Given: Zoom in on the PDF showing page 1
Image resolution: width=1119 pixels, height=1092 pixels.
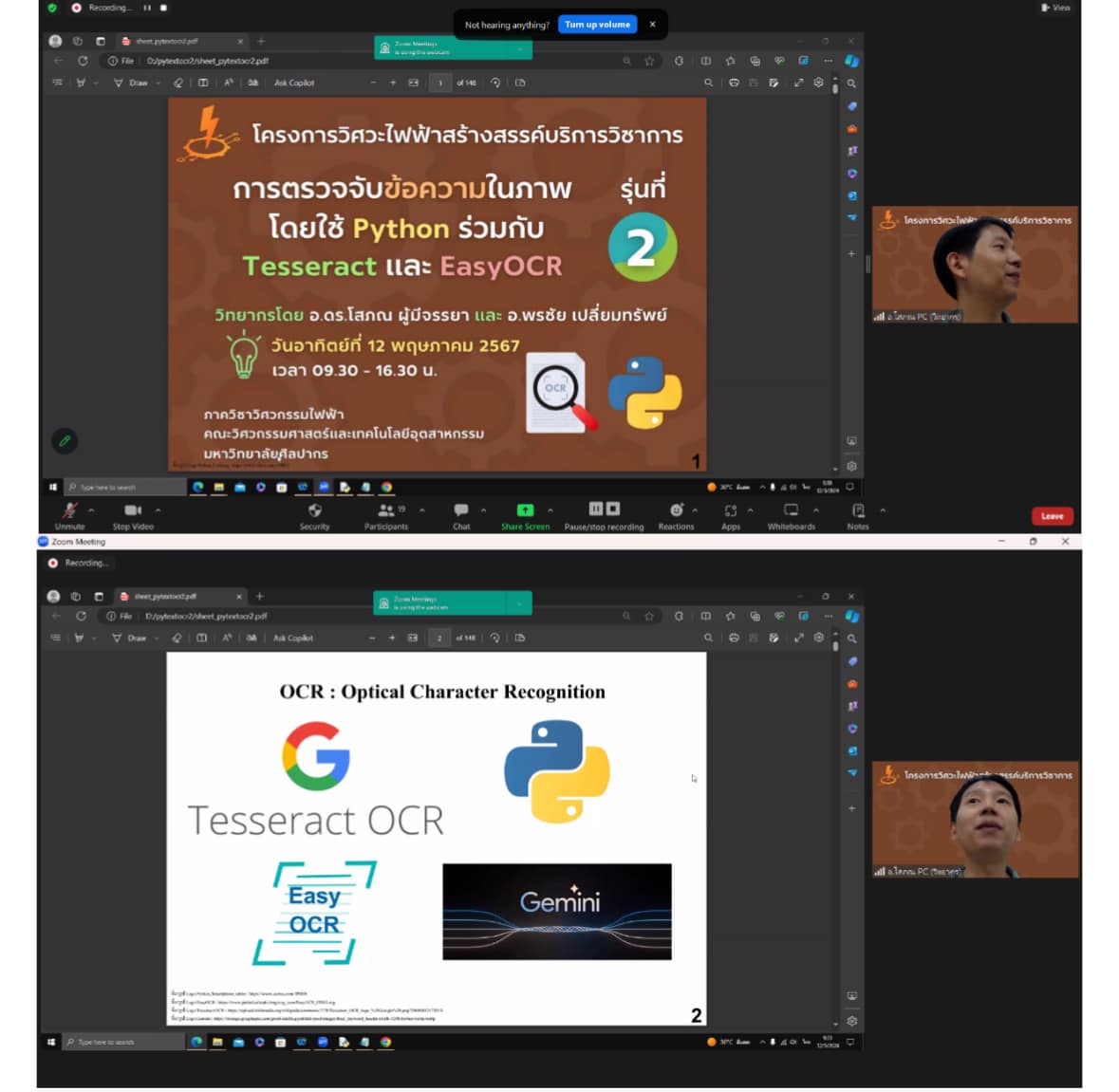Looking at the screenshot, I should point(393,83).
